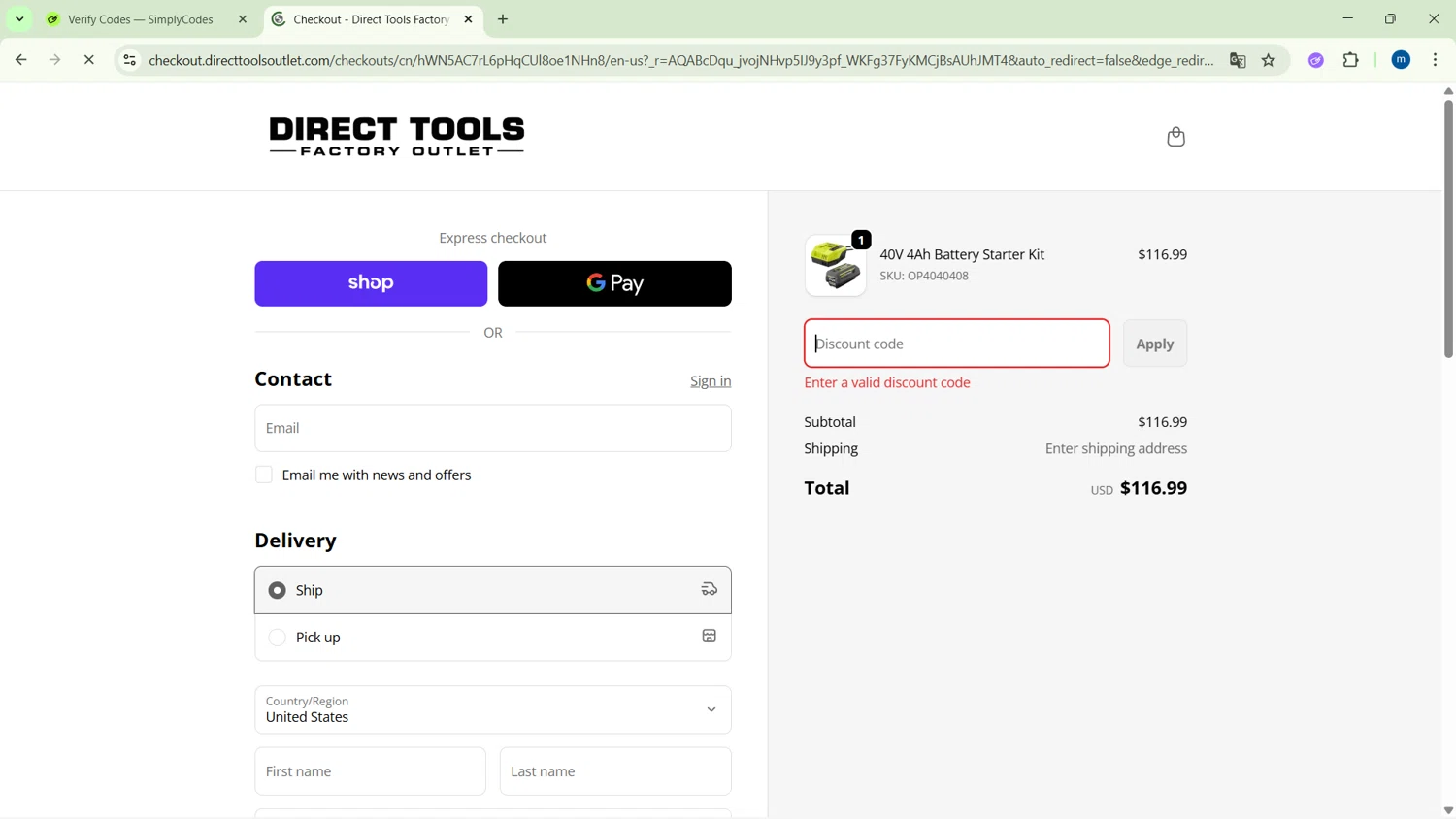Open Chrome three-dot menu
Image resolution: width=1456 pixels, height=819 pixels.
point(1435,60)
